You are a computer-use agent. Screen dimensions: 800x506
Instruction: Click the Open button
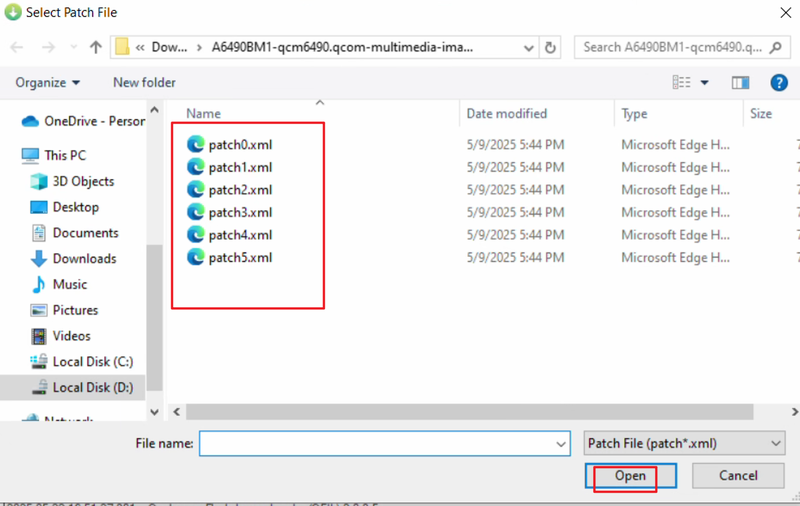(631, 476)
